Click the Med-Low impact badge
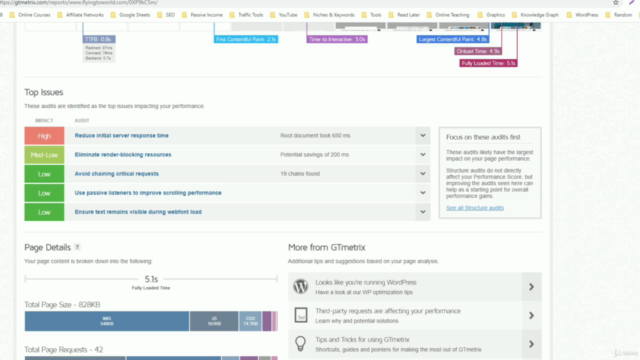This screenshot has width=640, height=360. (44, 155)
